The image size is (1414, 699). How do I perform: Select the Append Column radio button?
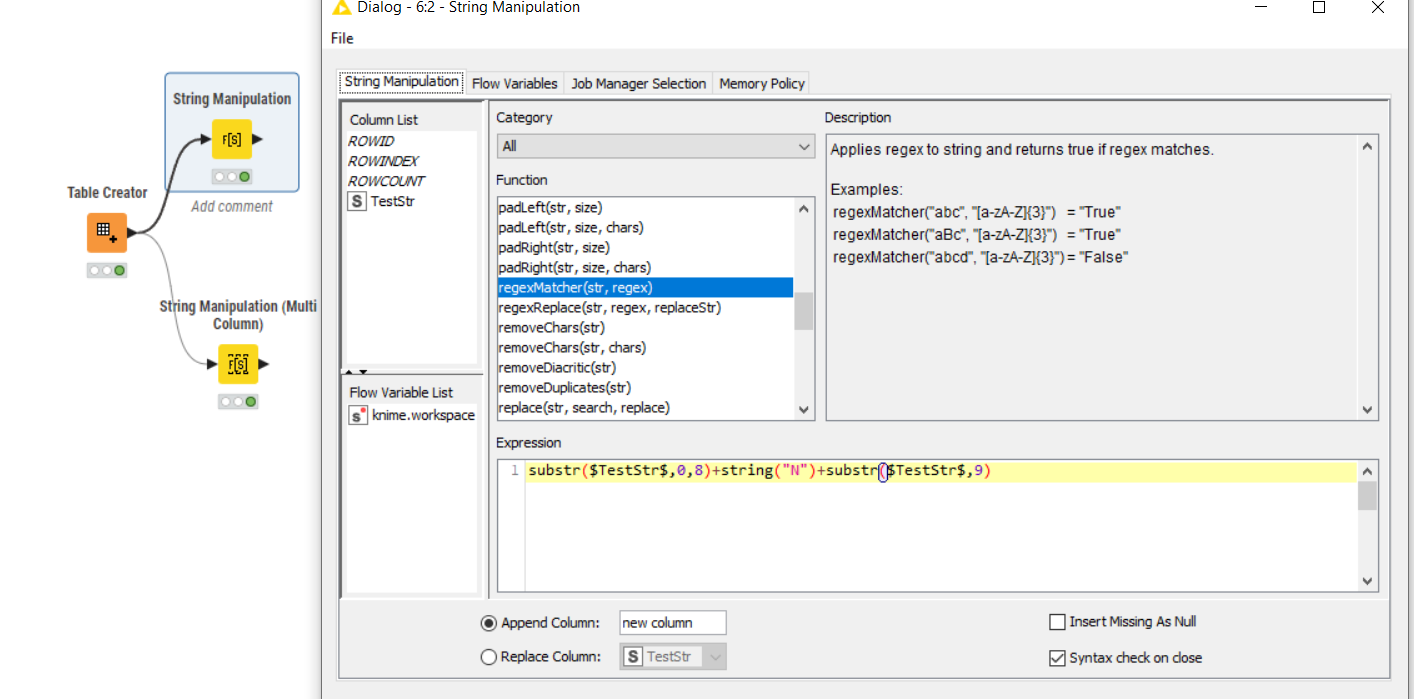489,623
